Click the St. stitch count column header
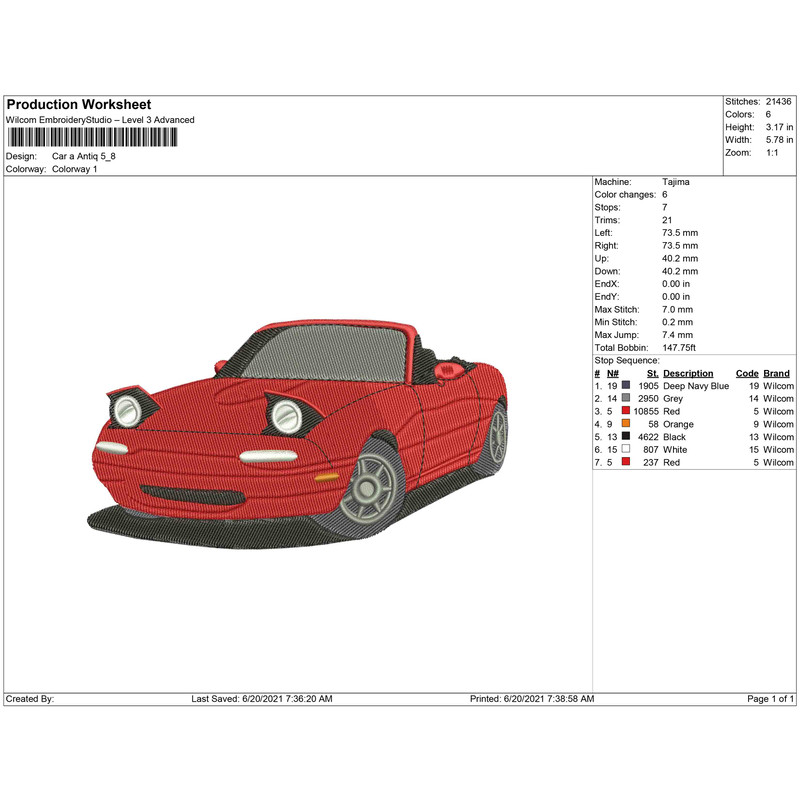This screenshot has width=800, height=800. pos(652,373)
